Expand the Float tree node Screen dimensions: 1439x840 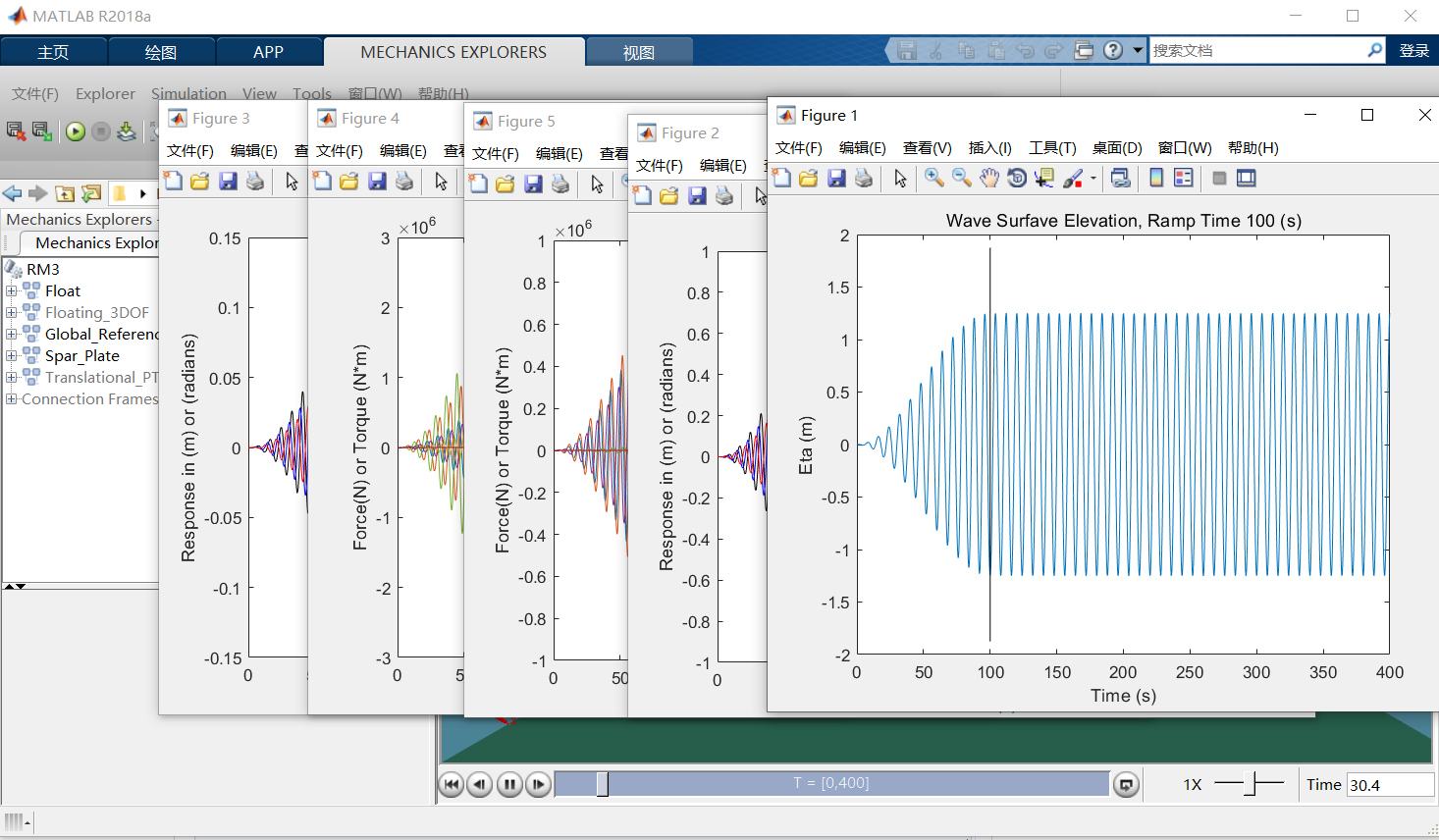pyautogui.click(x=11, y=291)
